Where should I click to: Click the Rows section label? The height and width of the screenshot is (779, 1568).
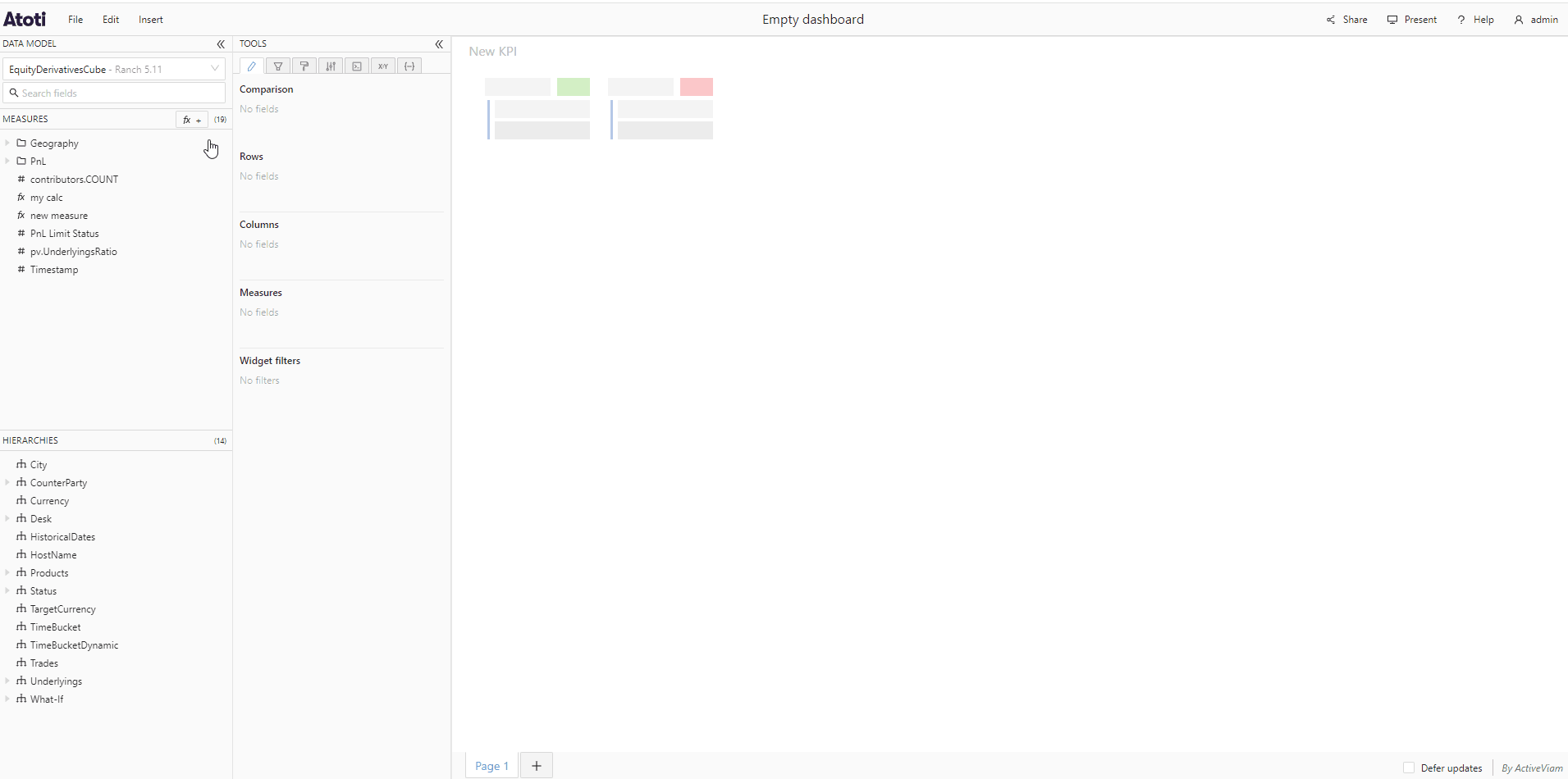[251, 157]
